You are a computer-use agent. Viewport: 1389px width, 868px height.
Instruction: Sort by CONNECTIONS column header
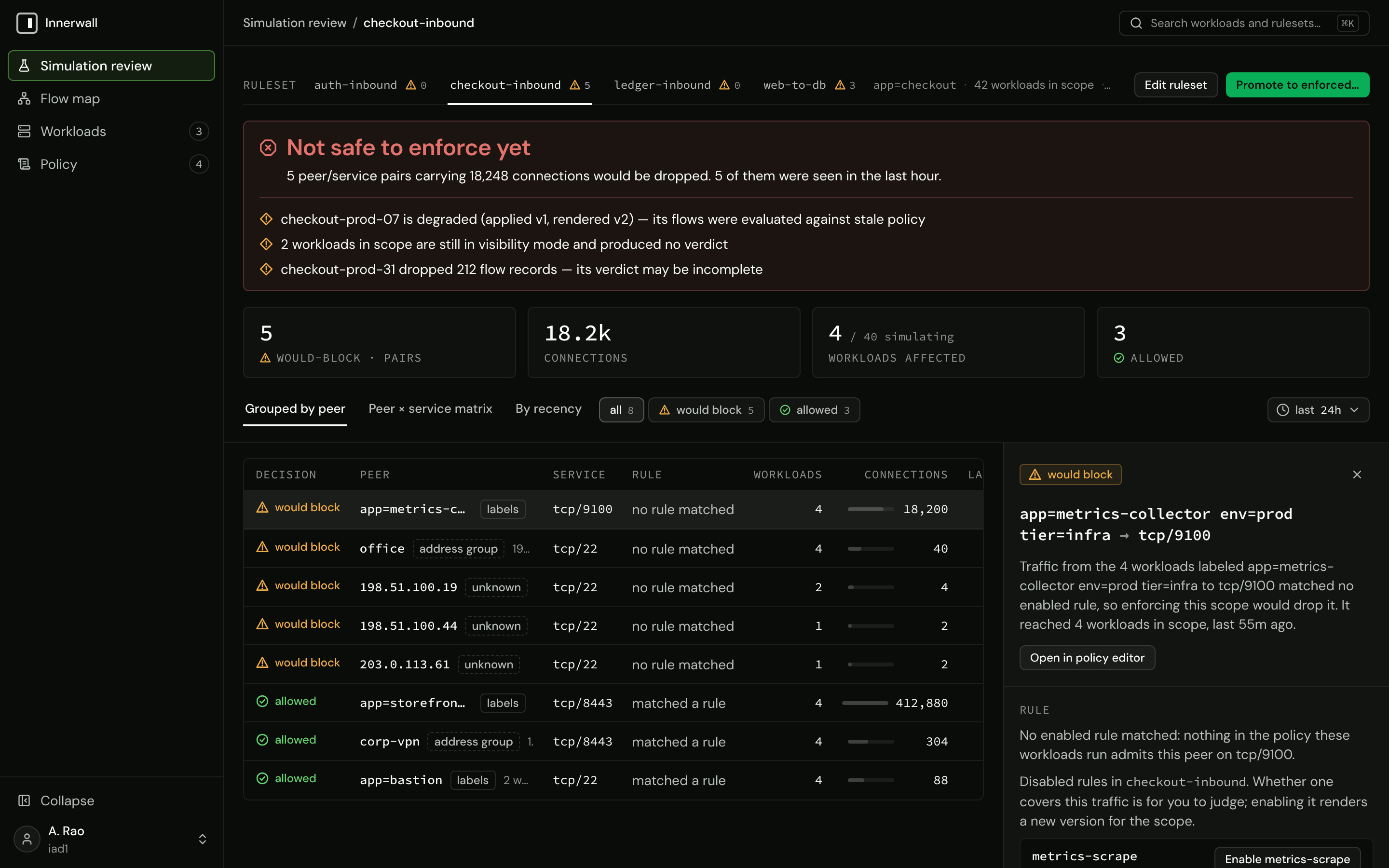906,475
